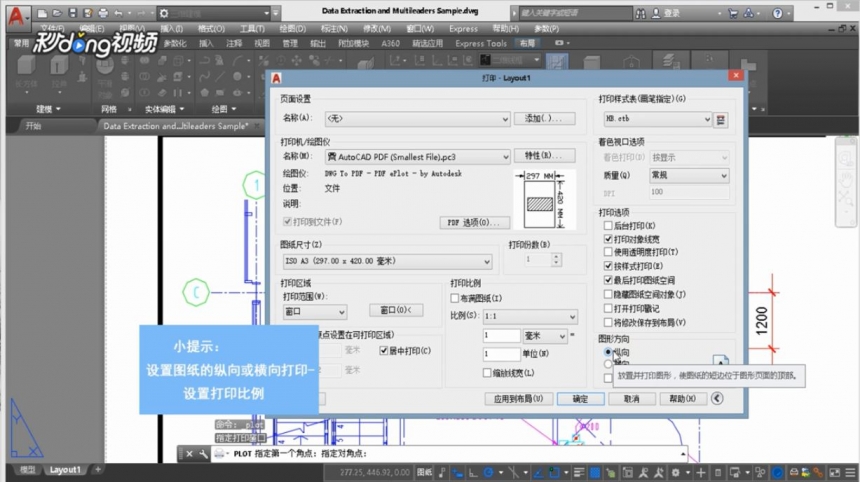The width and height of the screenshot is (860, 482).
Task: Click the binoculars search icon in title bar
Action: tap(641, 14)
